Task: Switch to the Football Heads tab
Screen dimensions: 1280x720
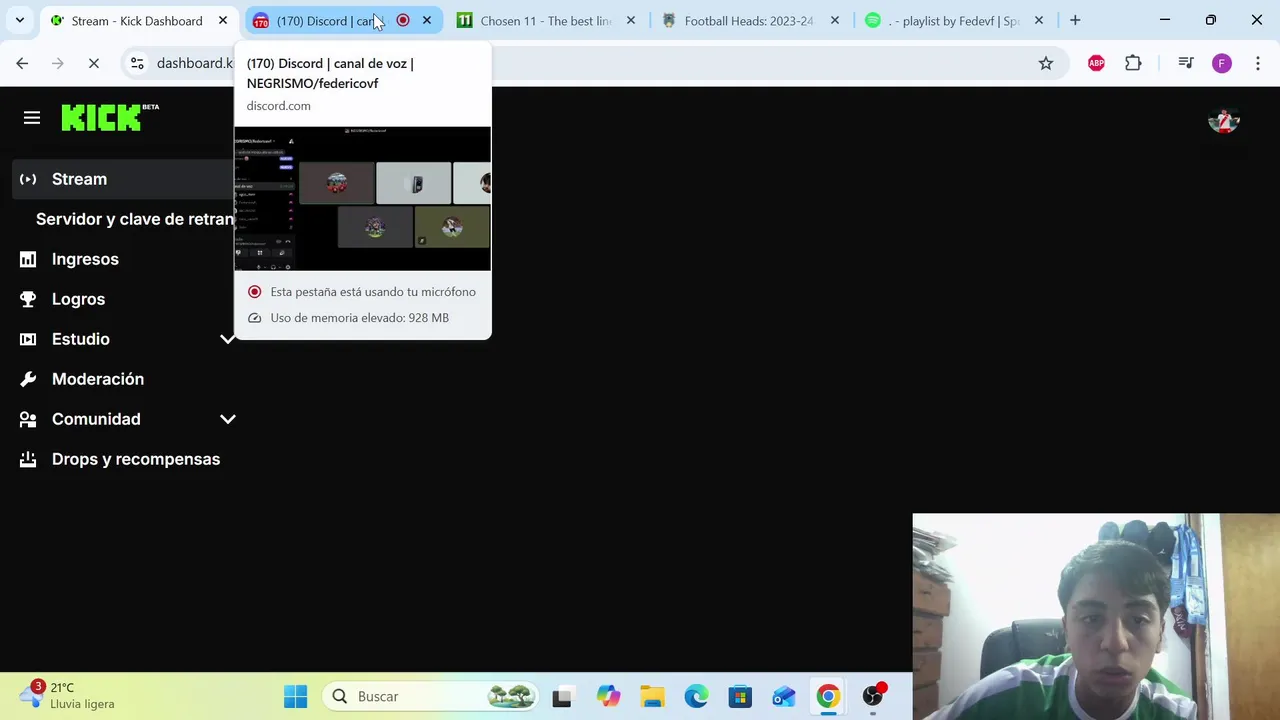Action: [x=748, y=20]
